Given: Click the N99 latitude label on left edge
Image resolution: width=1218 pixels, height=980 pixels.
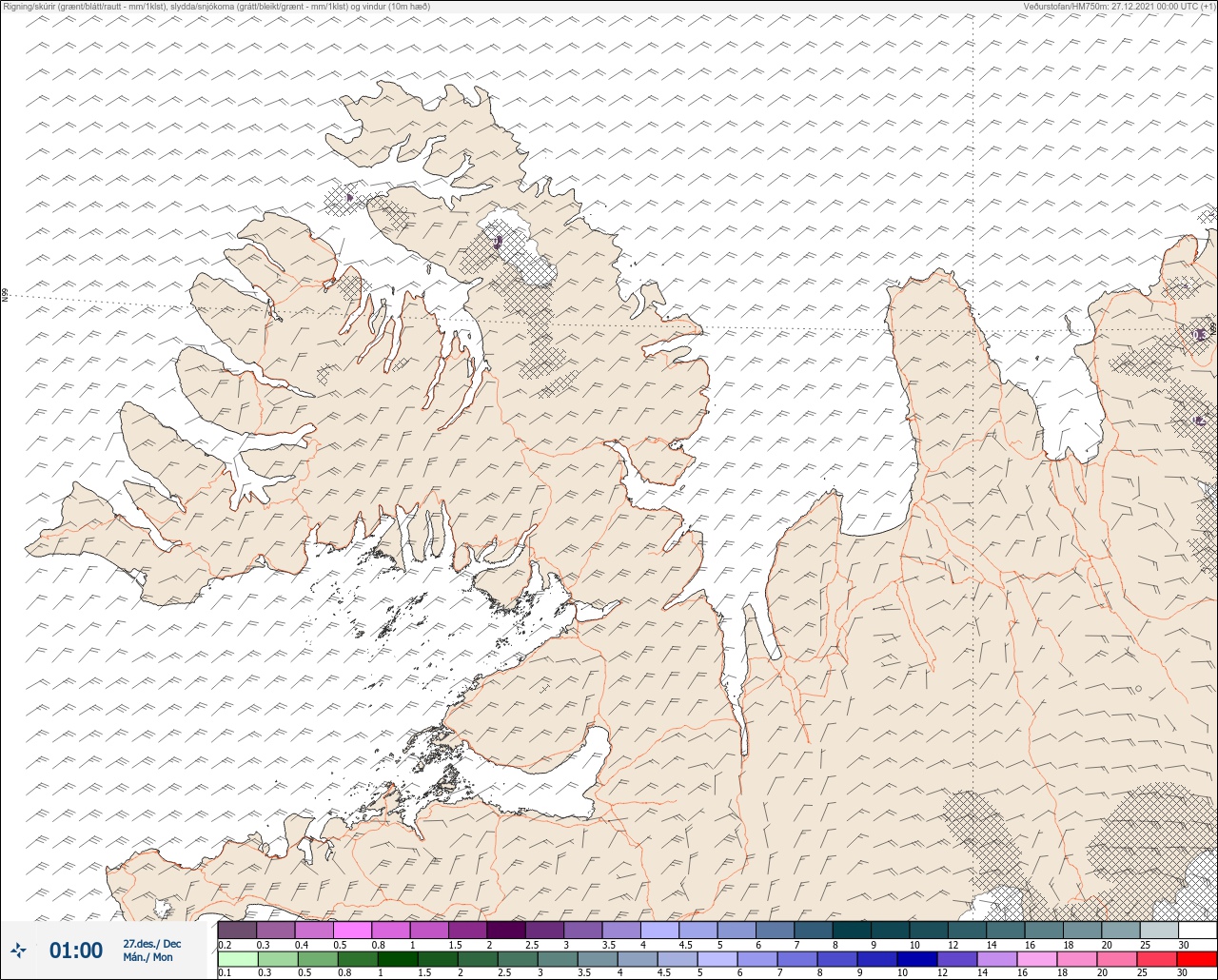Looking at the screenshot, I should 5,295.
